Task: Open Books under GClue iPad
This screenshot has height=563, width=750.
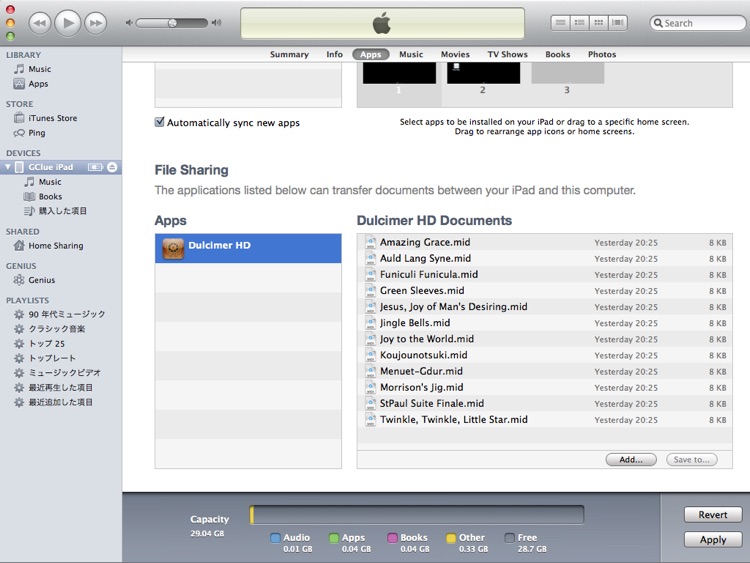Action: click(x=61, y=196)
